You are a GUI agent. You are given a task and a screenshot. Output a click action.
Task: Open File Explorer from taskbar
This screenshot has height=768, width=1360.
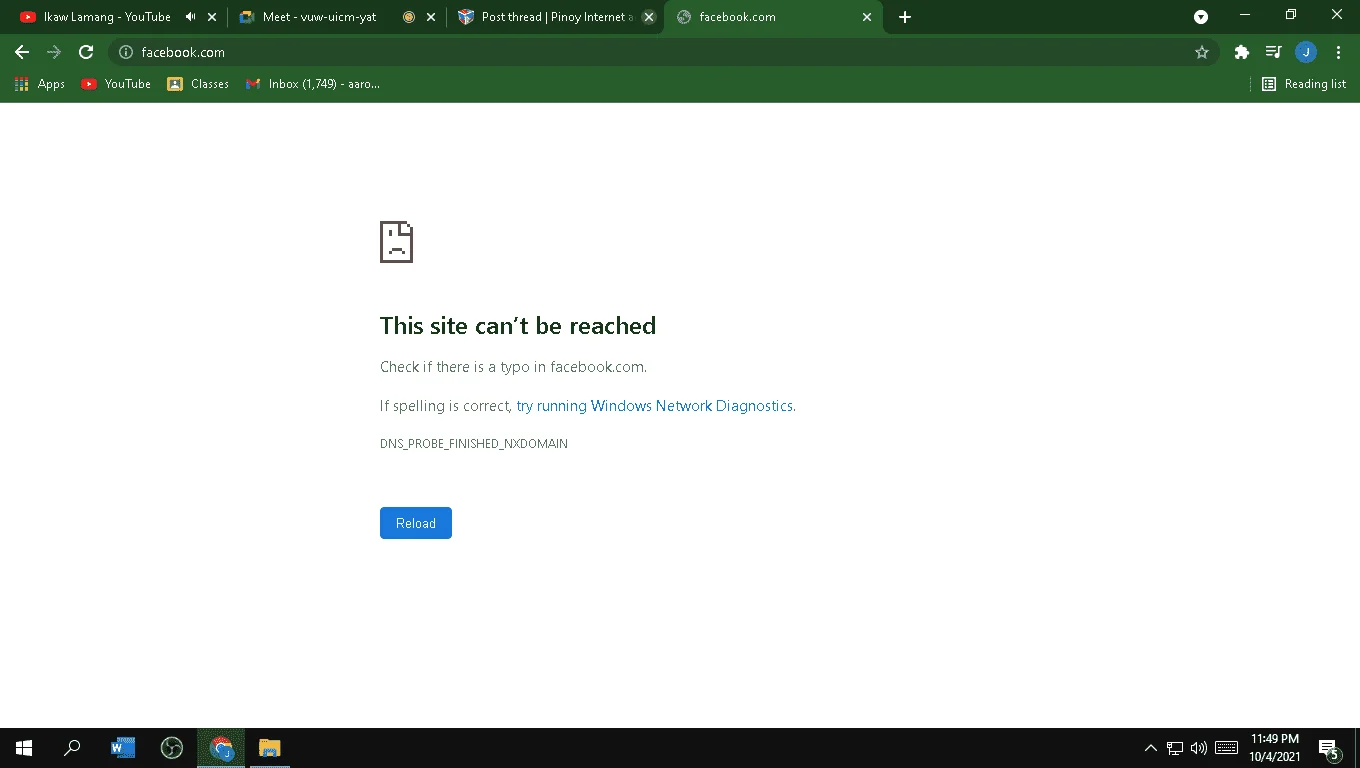[270, 747]
